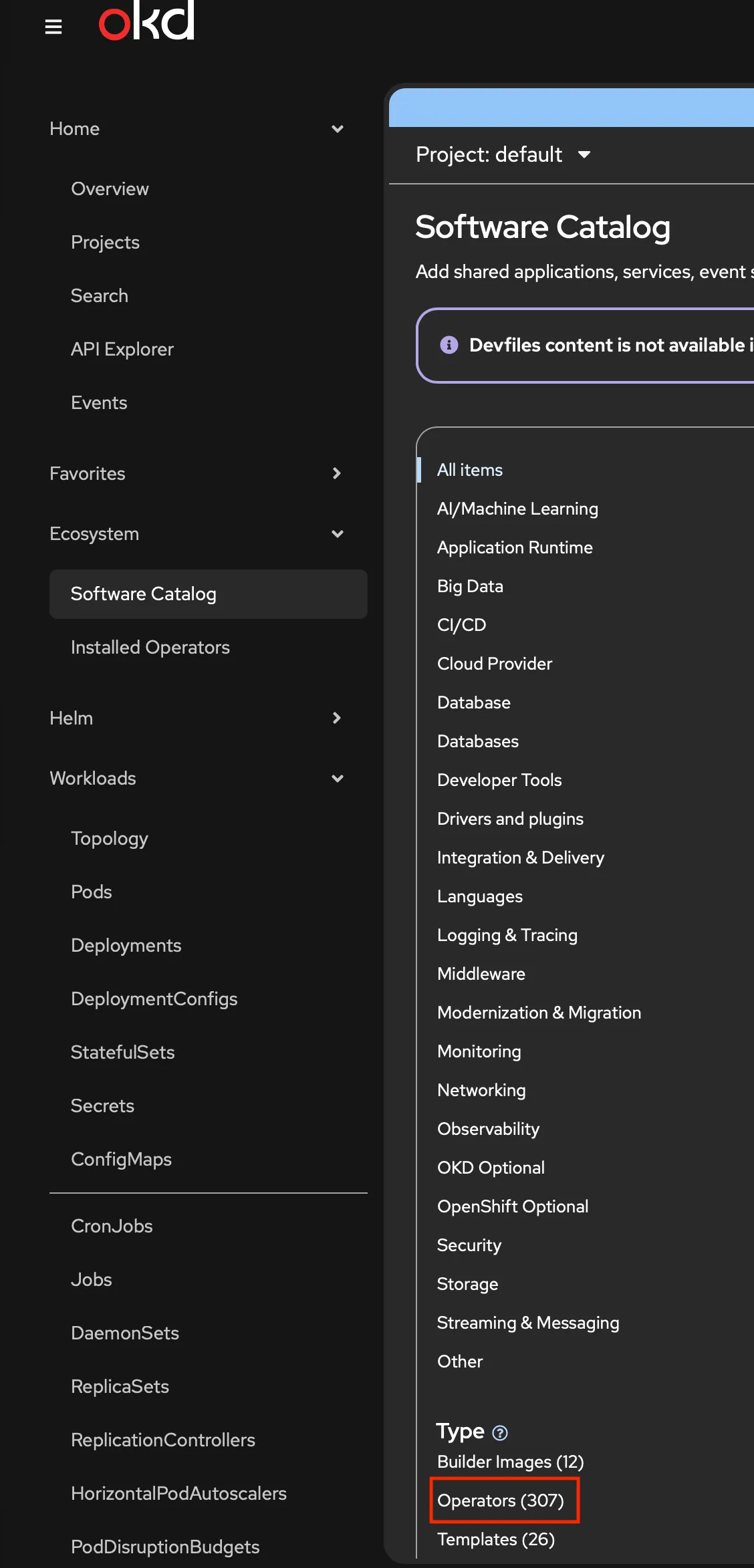Filter by Database category
This screenshot has height=1568, width=754.
473,702
